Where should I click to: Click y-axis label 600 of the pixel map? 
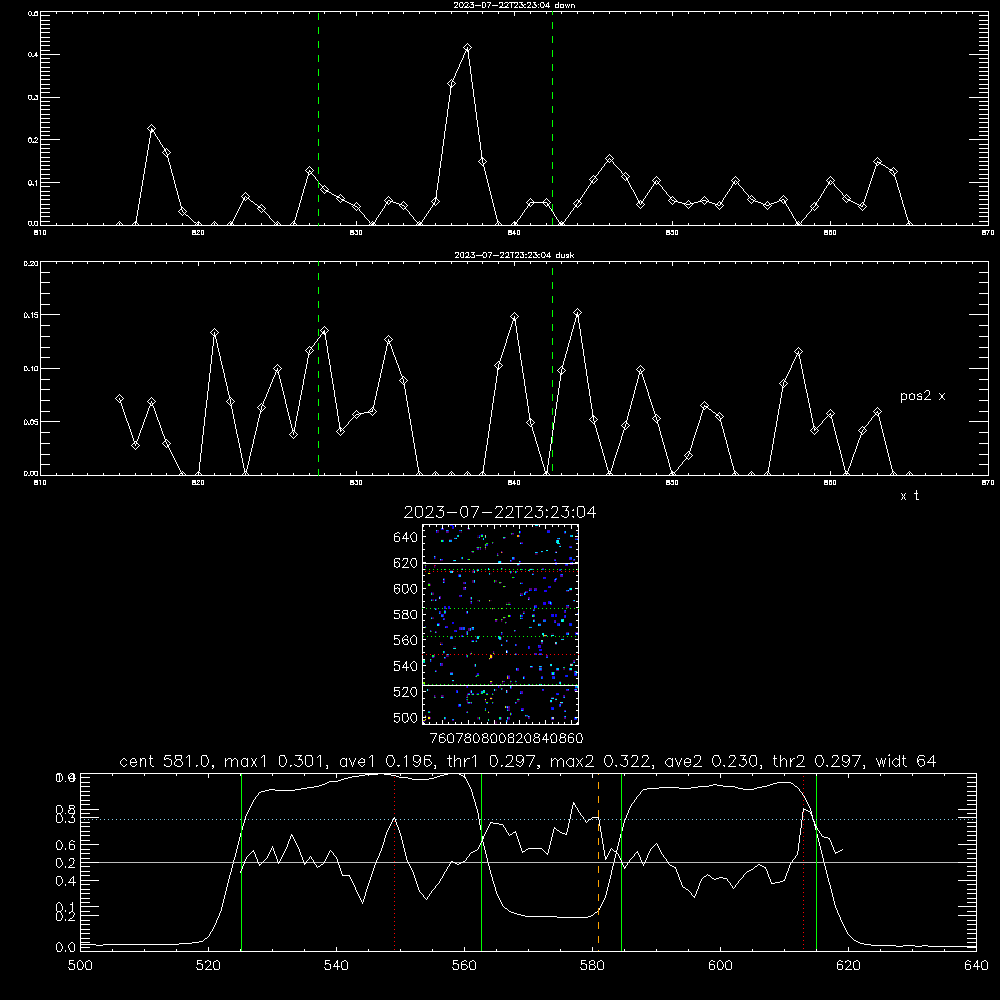tap(406, 589)
